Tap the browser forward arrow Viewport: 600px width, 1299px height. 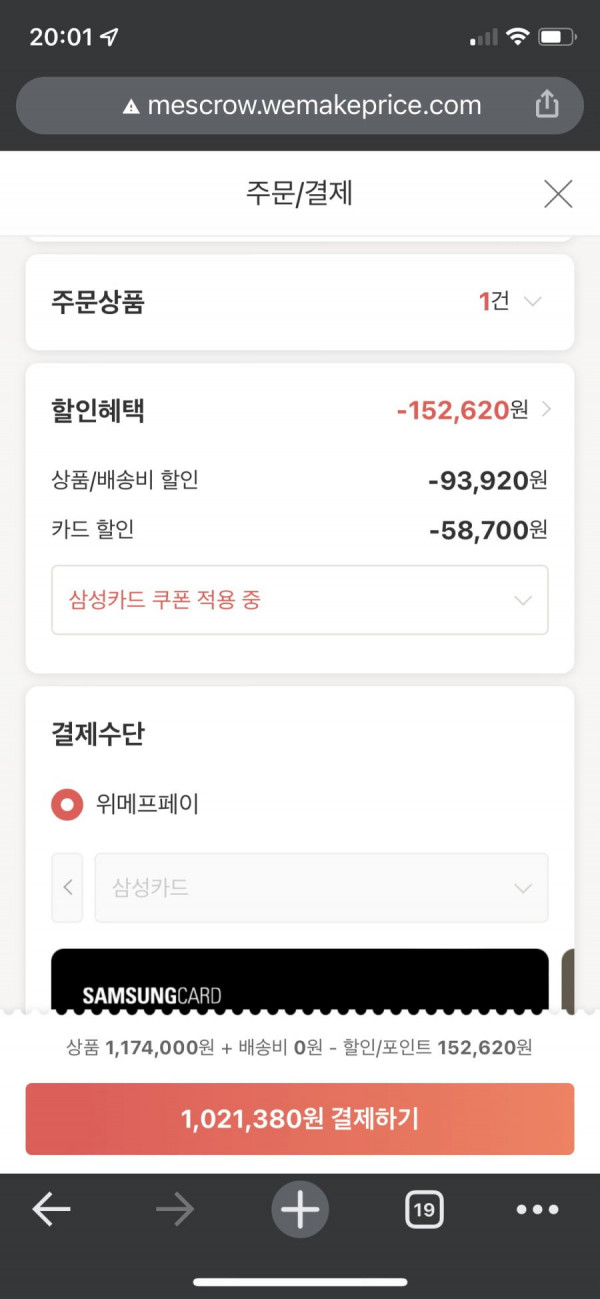tap(175, 1210)
